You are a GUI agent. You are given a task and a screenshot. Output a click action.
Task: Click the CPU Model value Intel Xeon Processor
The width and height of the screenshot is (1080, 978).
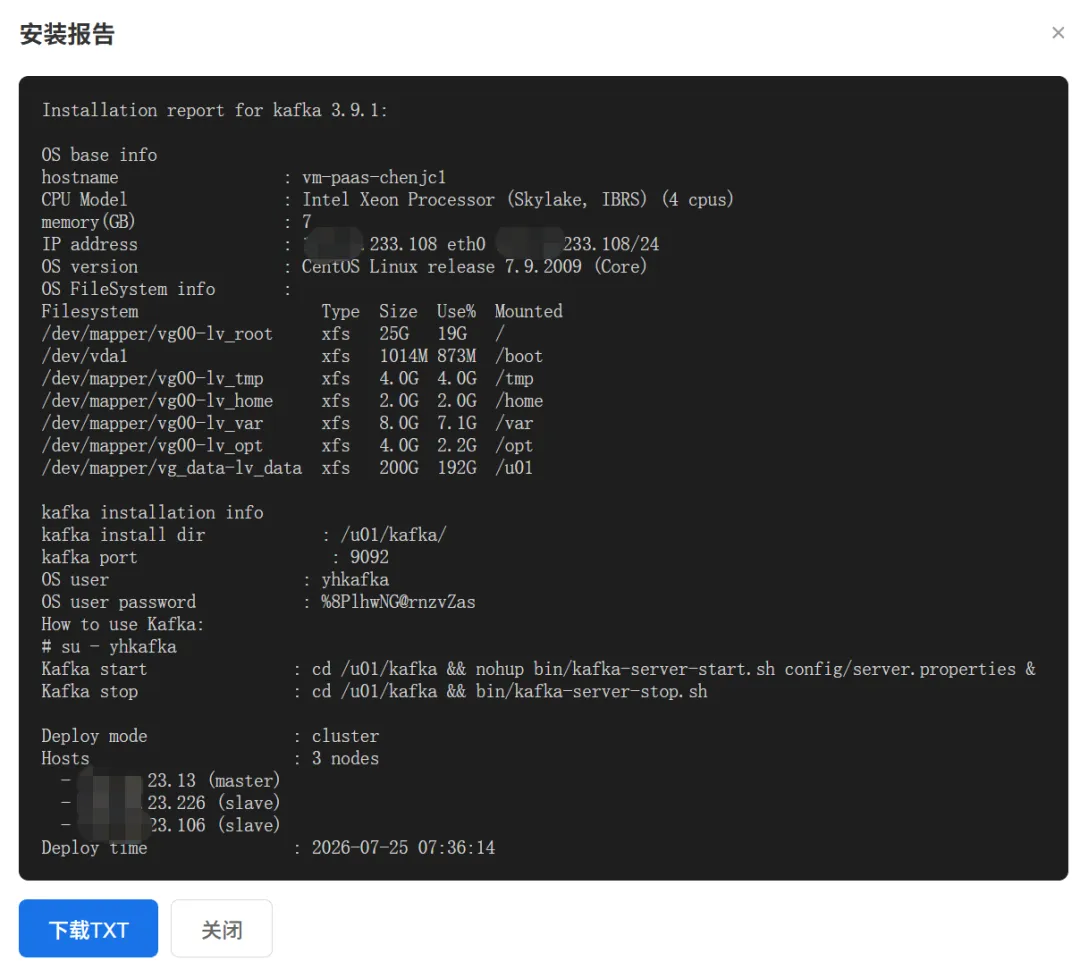pyautogui.click(x=518, y=200)
